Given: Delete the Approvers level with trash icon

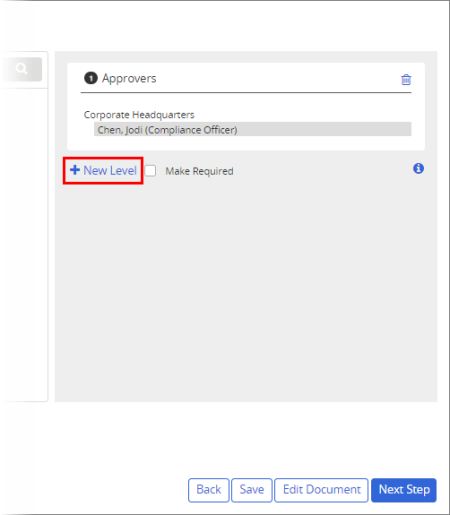Looking at the screenshot, I should point(406,80).
